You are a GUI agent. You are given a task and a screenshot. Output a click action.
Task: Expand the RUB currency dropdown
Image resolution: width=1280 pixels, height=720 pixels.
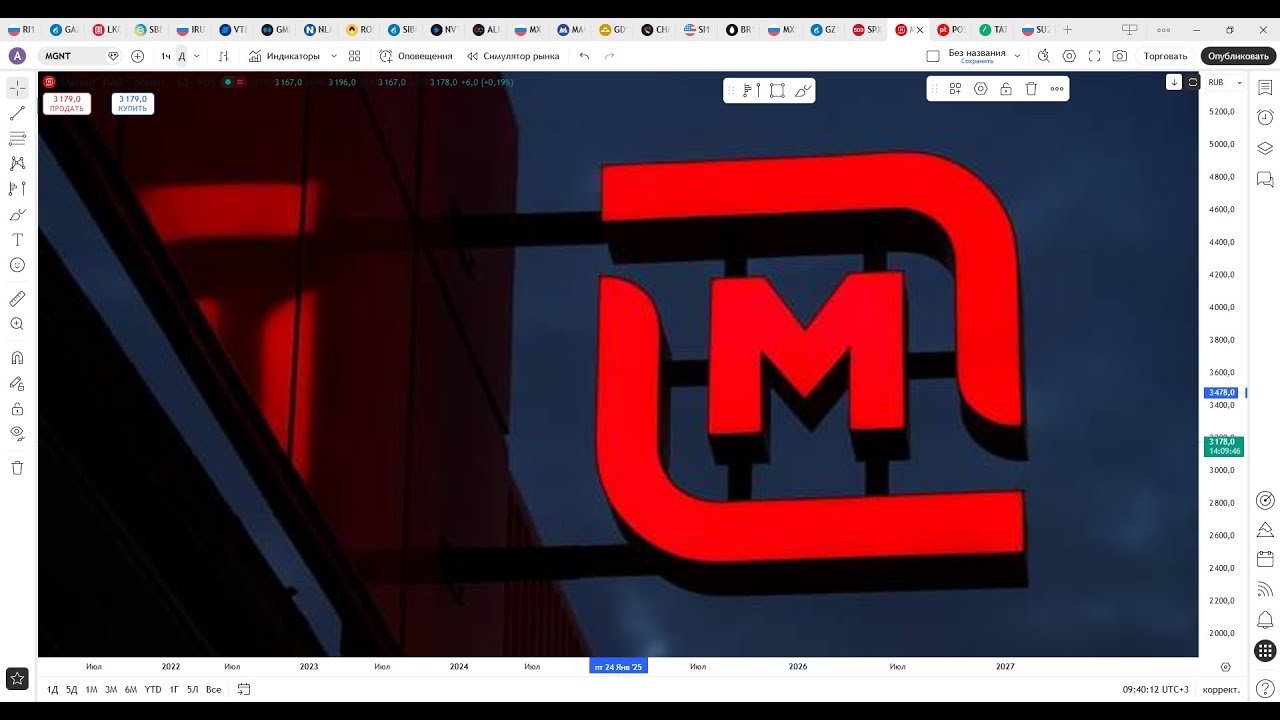point(1225,82)
